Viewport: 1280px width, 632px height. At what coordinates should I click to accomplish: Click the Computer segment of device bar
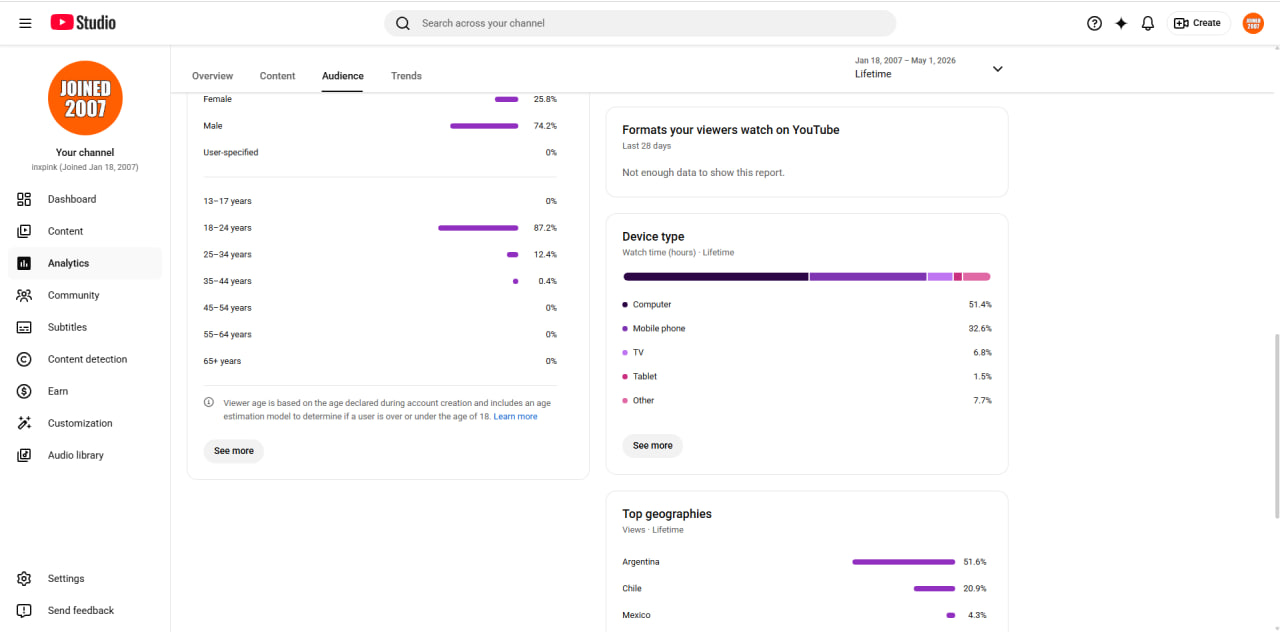click(x=716, y=276)
